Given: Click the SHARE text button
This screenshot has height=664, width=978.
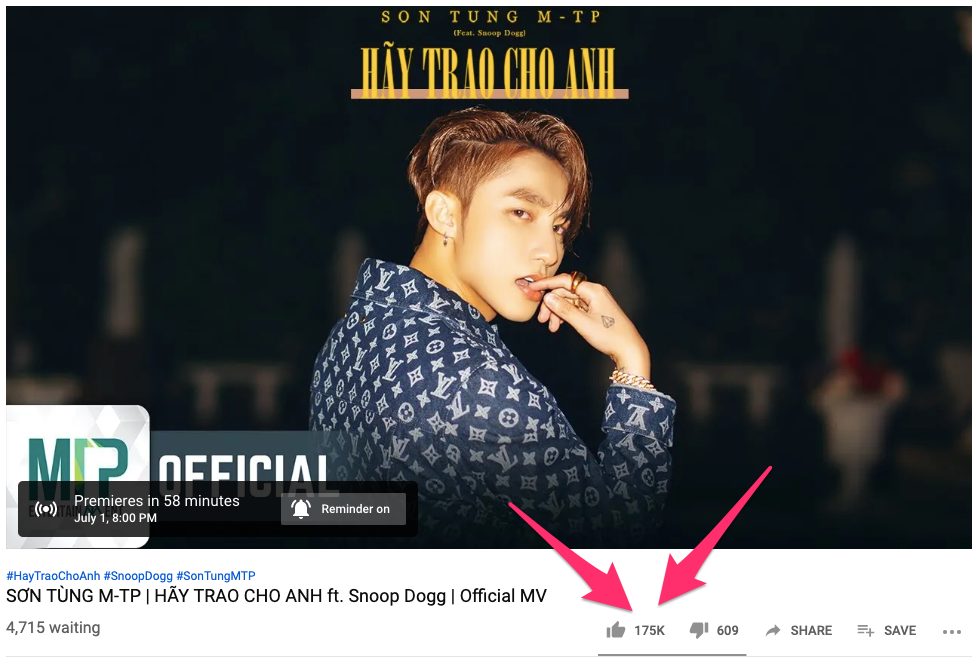Looking at the screenshot, I should 811,630.
